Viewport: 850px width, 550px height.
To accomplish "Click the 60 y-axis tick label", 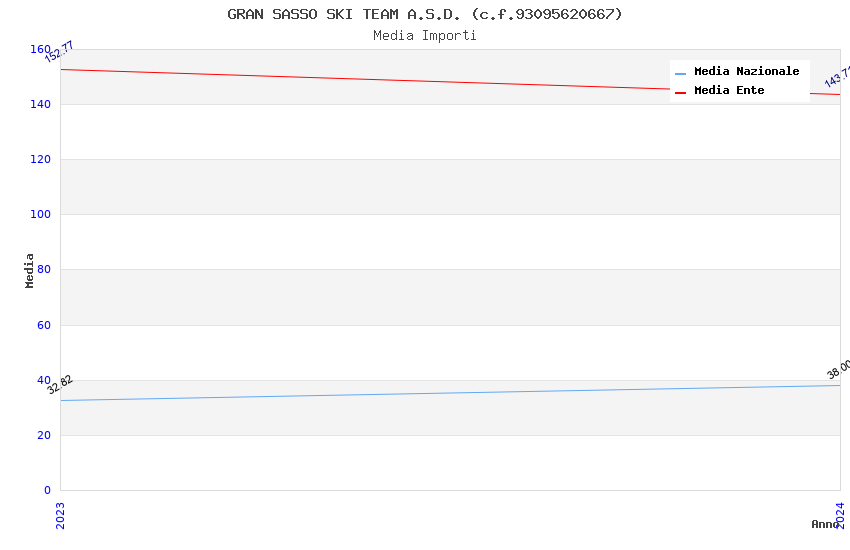I will (44, 325).
